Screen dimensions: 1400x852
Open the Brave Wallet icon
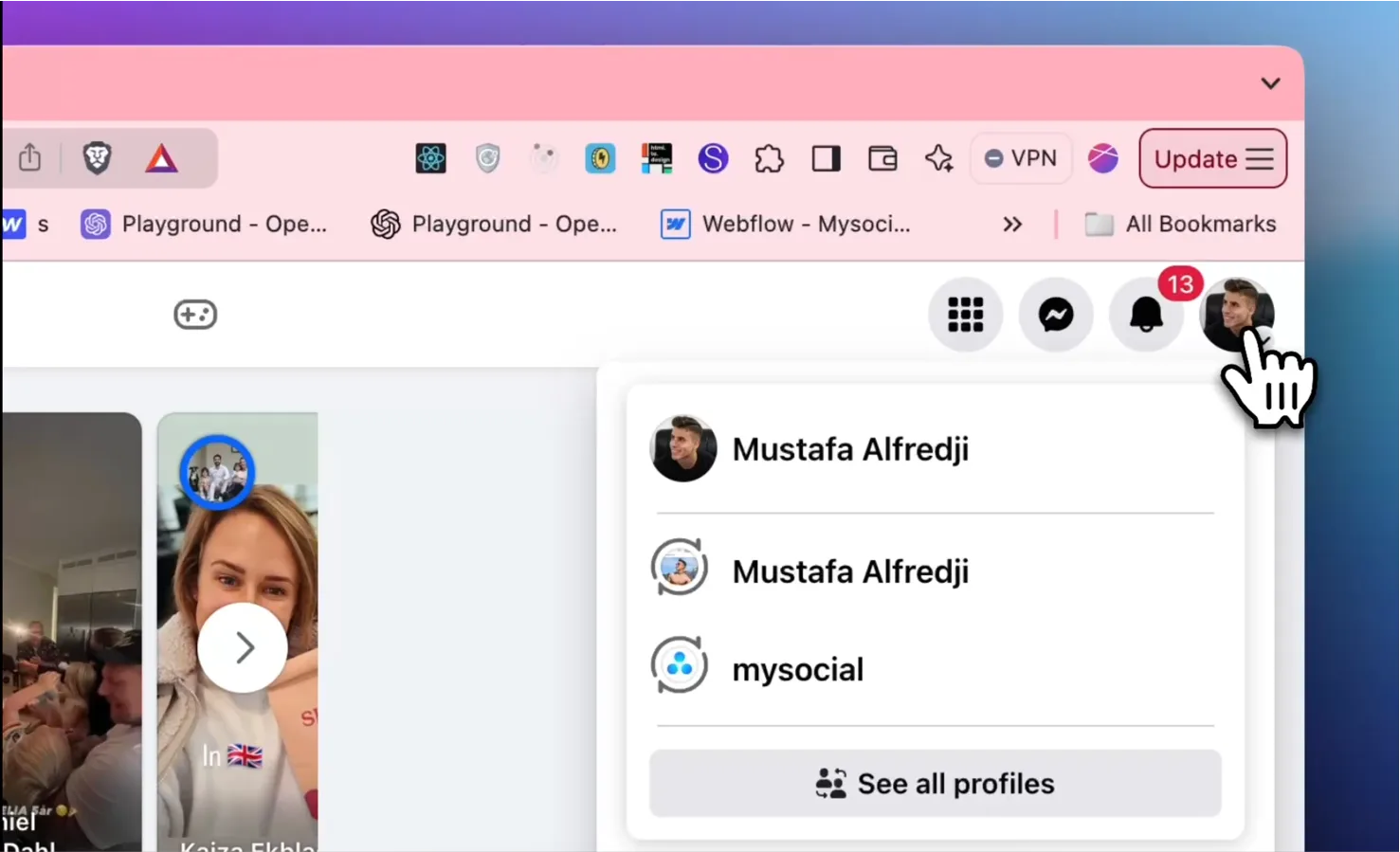point(882,158)
